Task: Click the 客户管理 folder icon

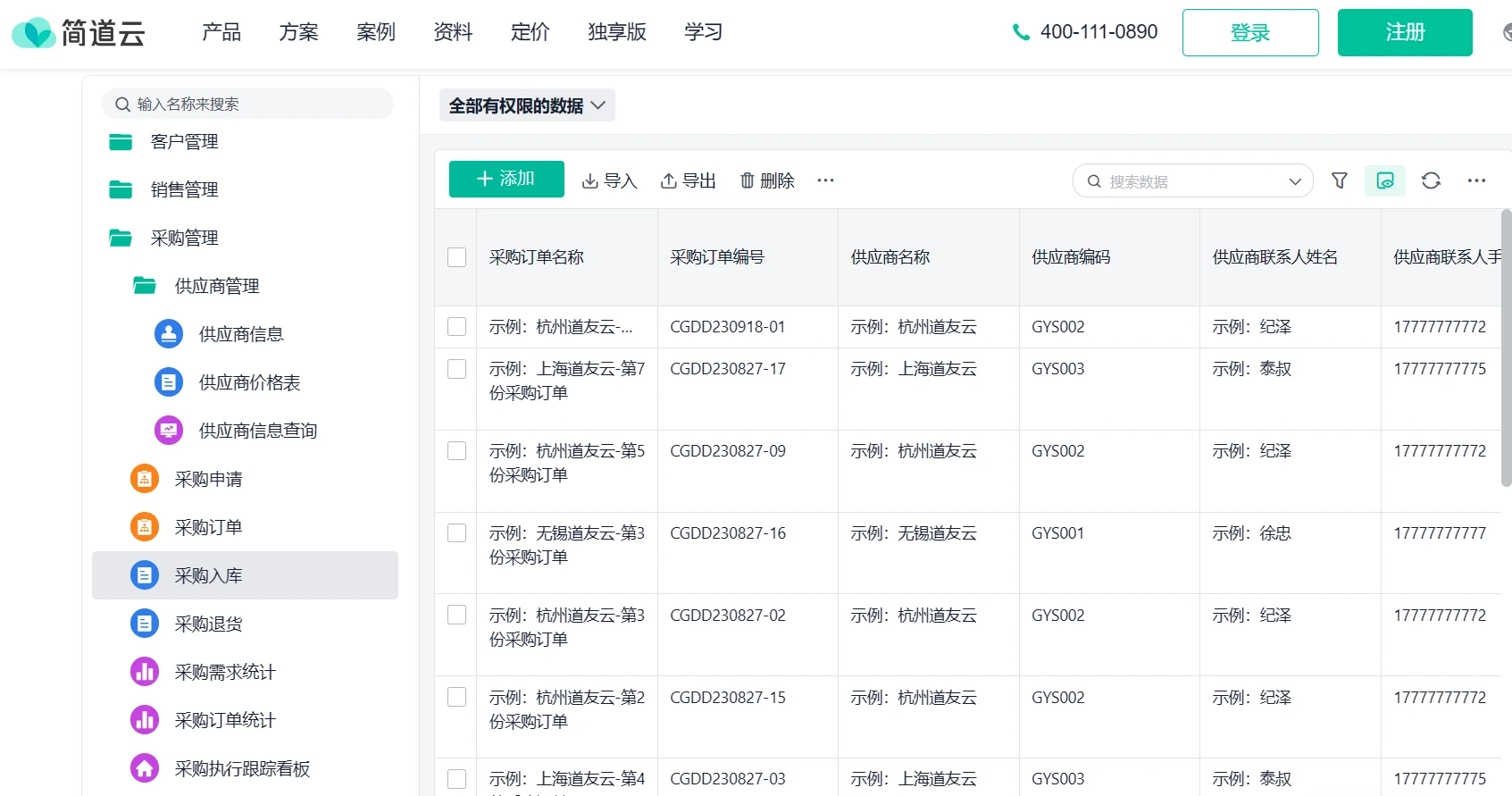Action: pyautogui.click(x=121, y=142)
